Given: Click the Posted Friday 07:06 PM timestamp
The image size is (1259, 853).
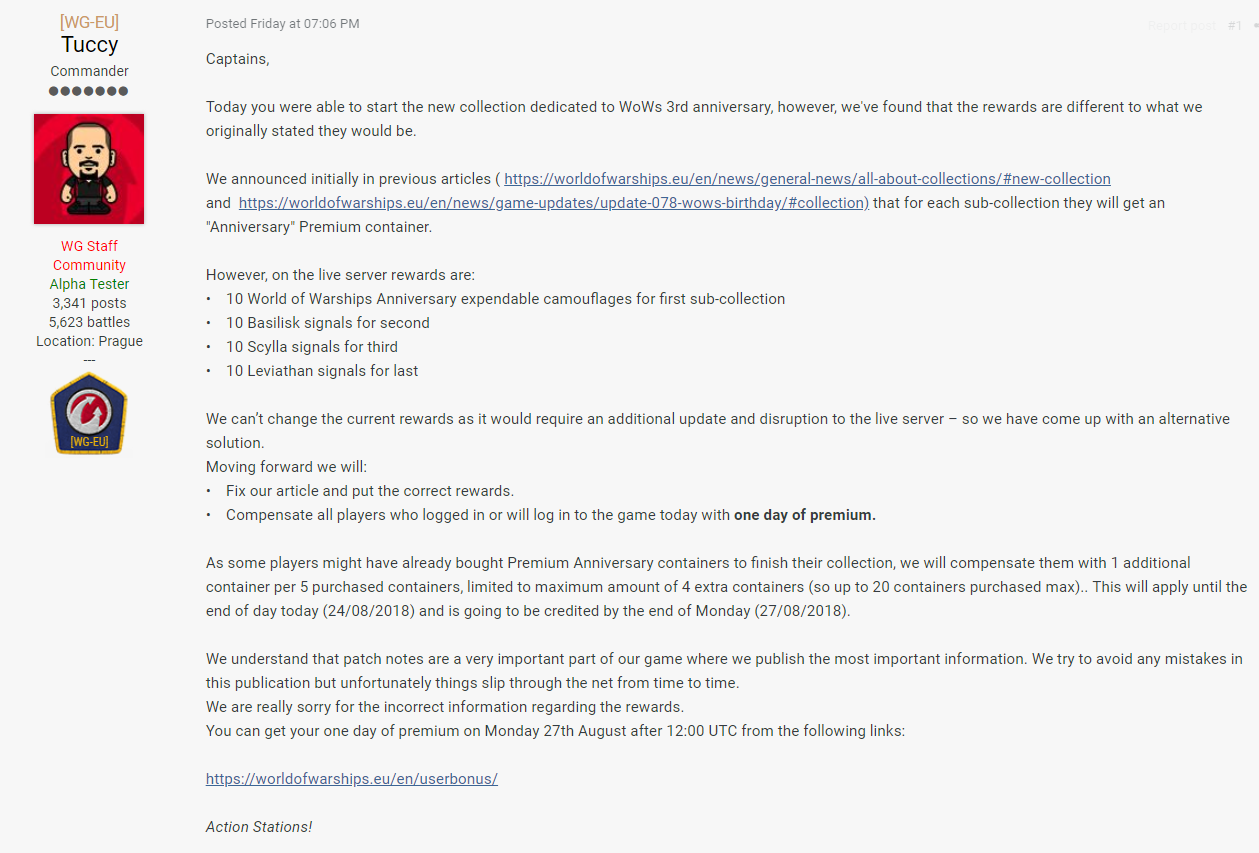Looking at the screenshot, I should (x=282, y=23).
